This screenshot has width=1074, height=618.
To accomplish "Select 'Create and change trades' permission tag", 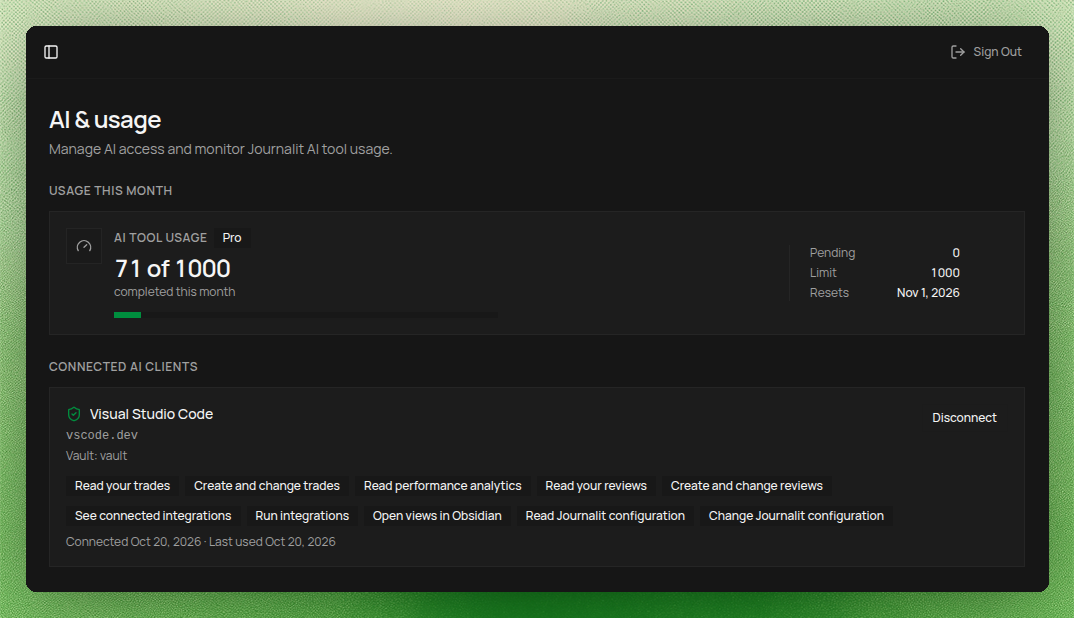I will click(266, 486).
